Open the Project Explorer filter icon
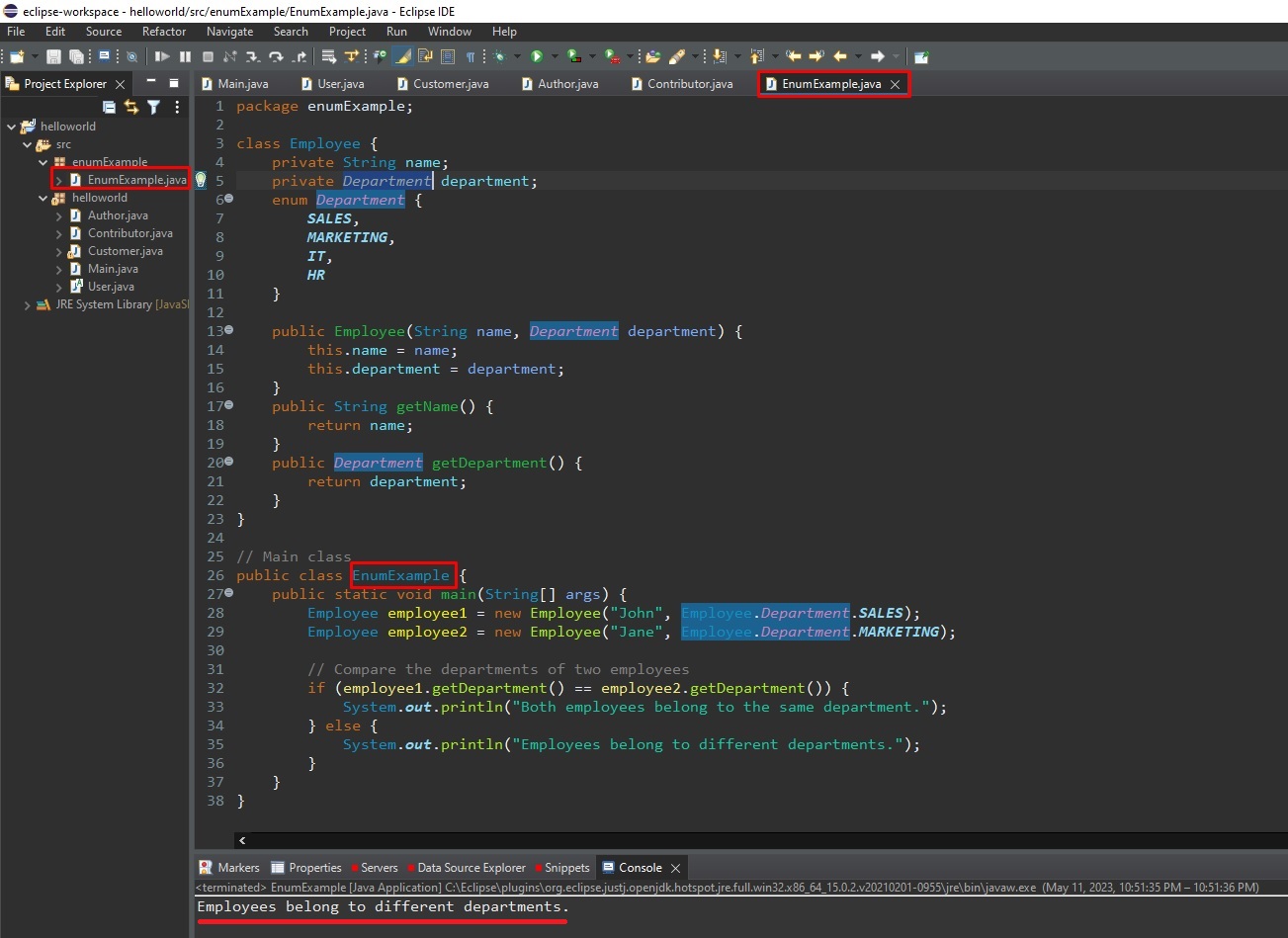 click(153, 107)
